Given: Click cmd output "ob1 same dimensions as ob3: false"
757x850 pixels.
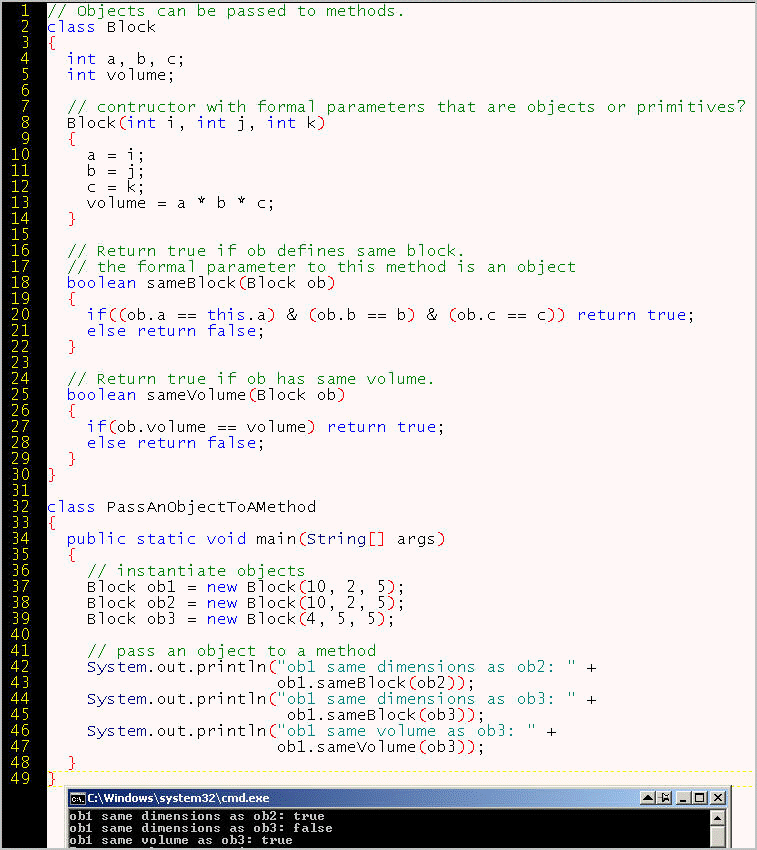Looking at the screenshot, I should click(x=201, y=828).
